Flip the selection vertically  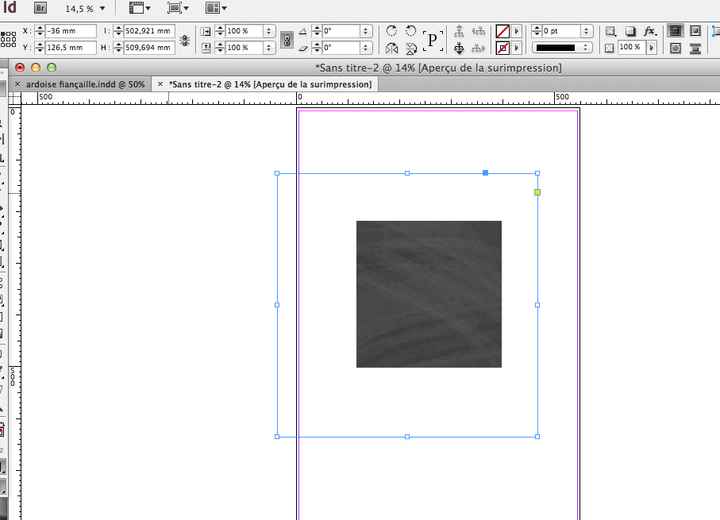(x=411, y=48)
